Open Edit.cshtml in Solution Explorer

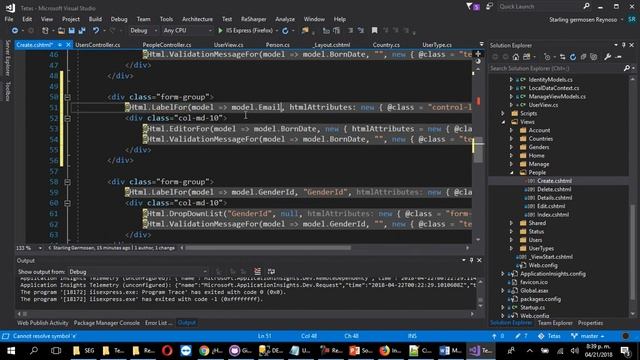coord(551,206)
